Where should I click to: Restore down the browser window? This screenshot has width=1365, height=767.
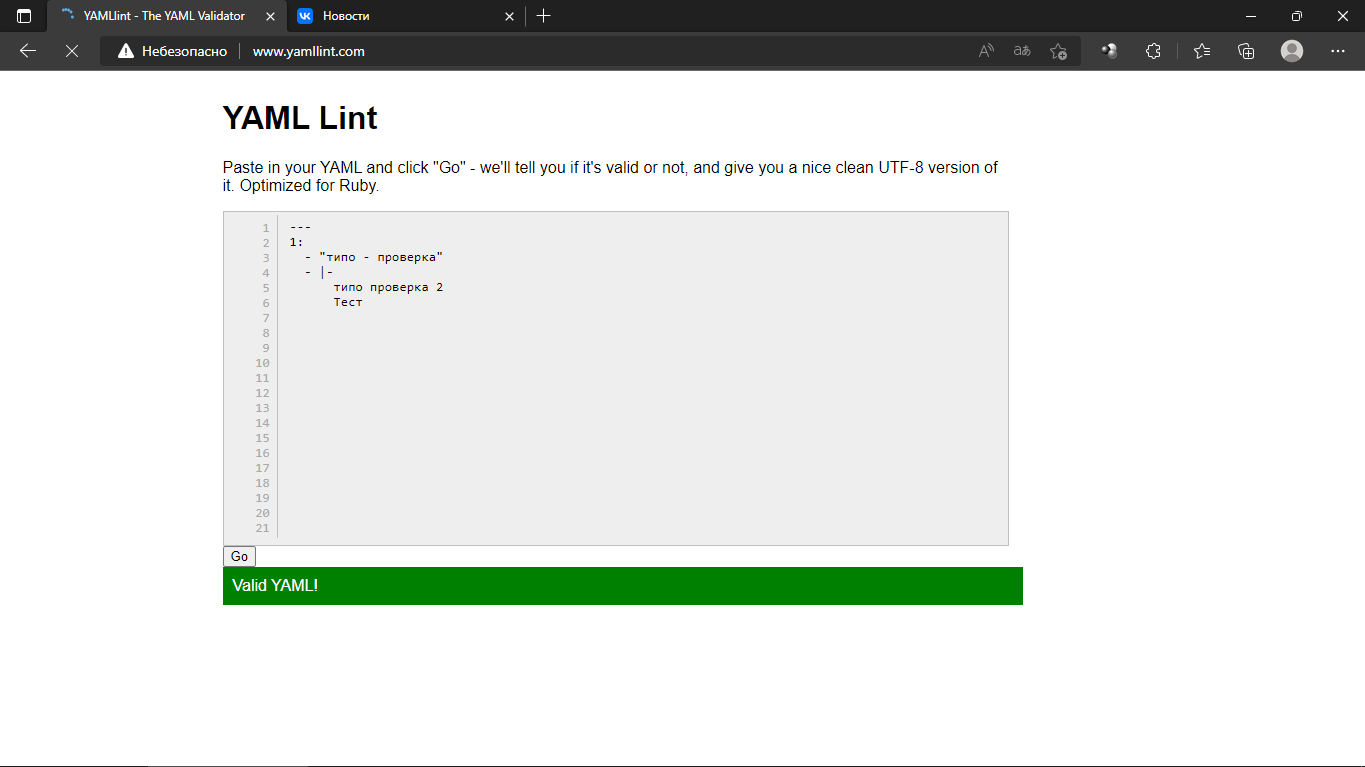(x=1297, y=16)
